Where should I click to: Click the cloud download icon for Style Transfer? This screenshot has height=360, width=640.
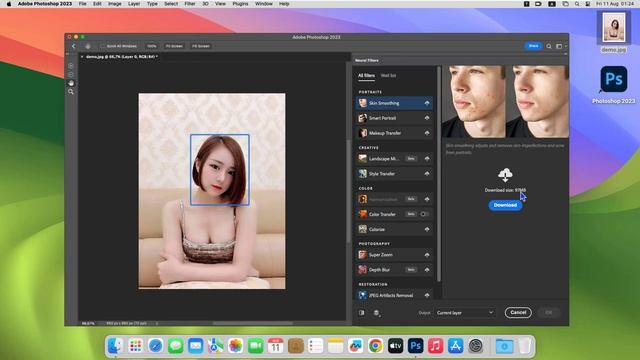[427, 174]
